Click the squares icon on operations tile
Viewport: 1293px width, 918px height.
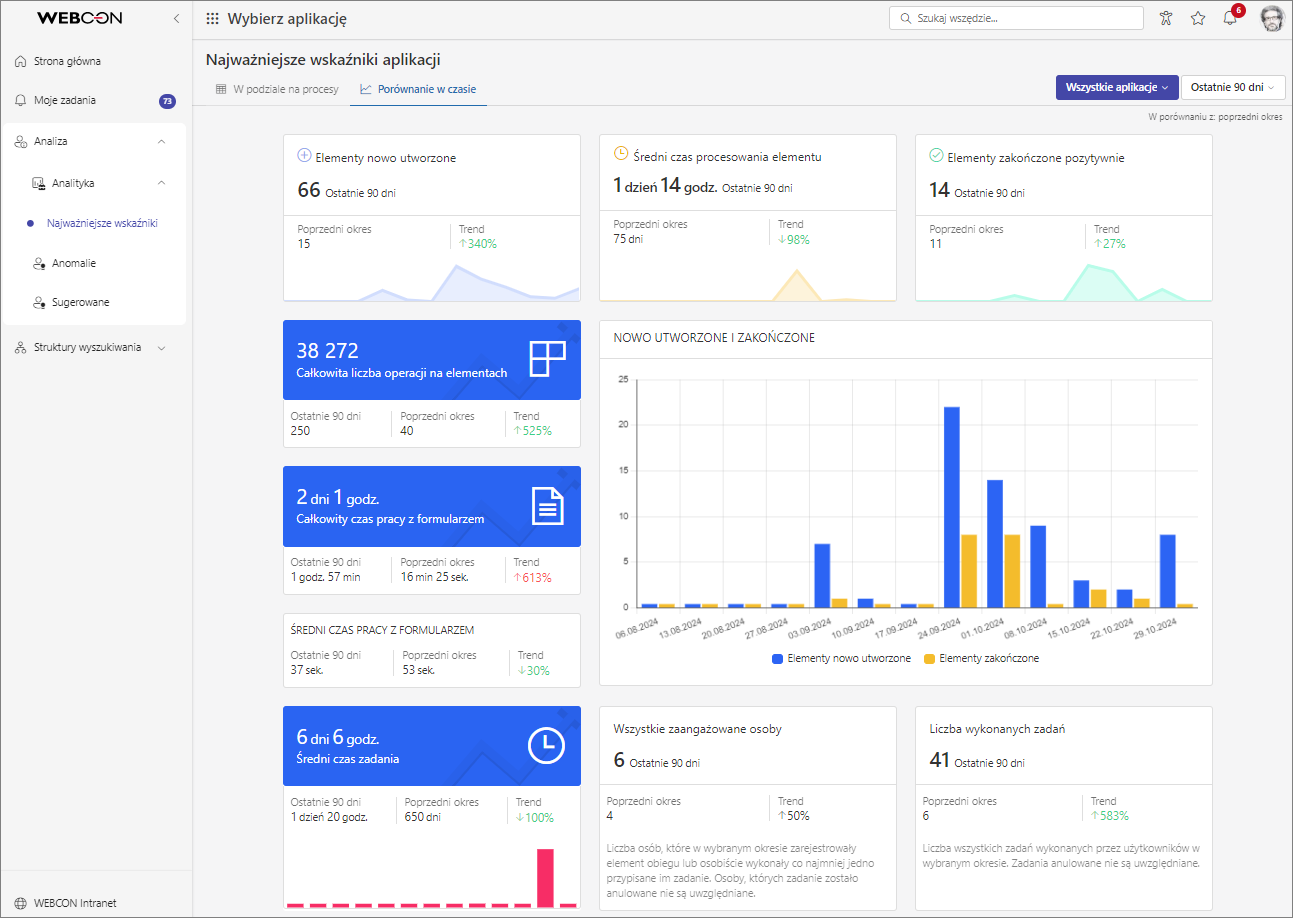[547, 358]
